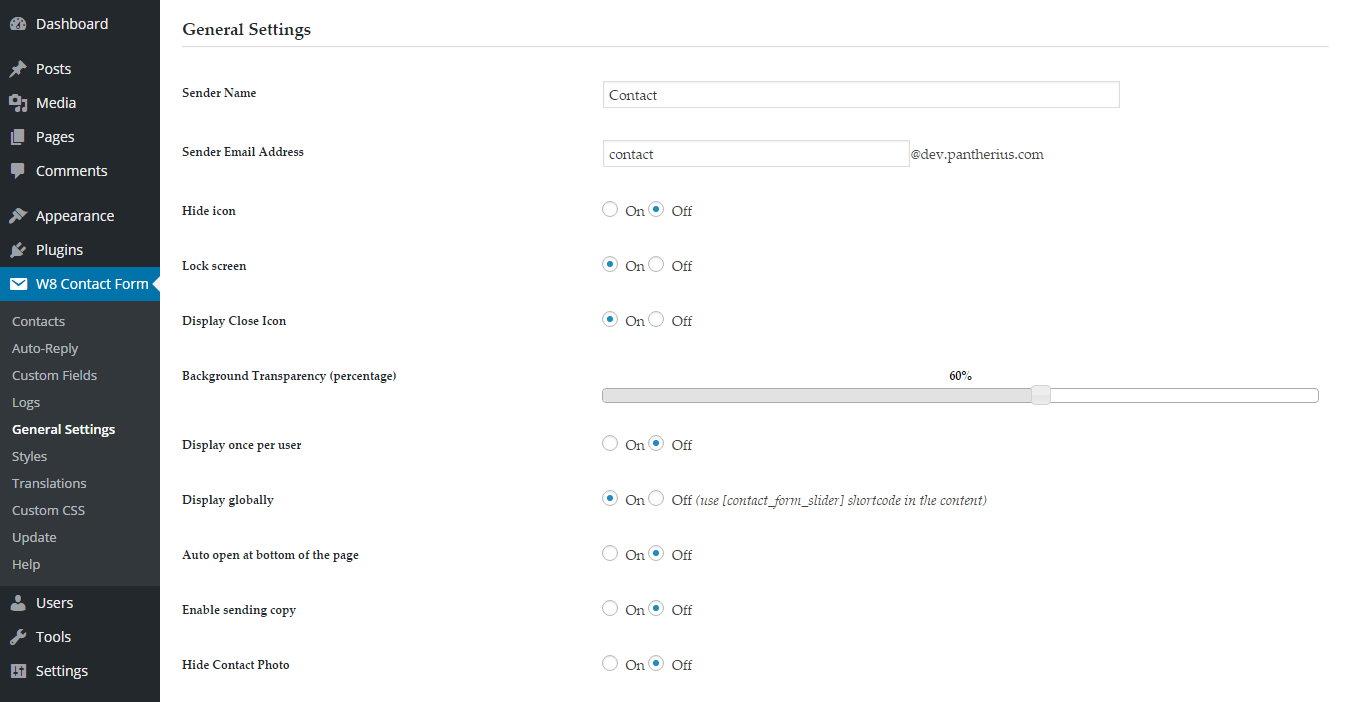
Task: Open the Plugins menu
Action: point(80,250)
